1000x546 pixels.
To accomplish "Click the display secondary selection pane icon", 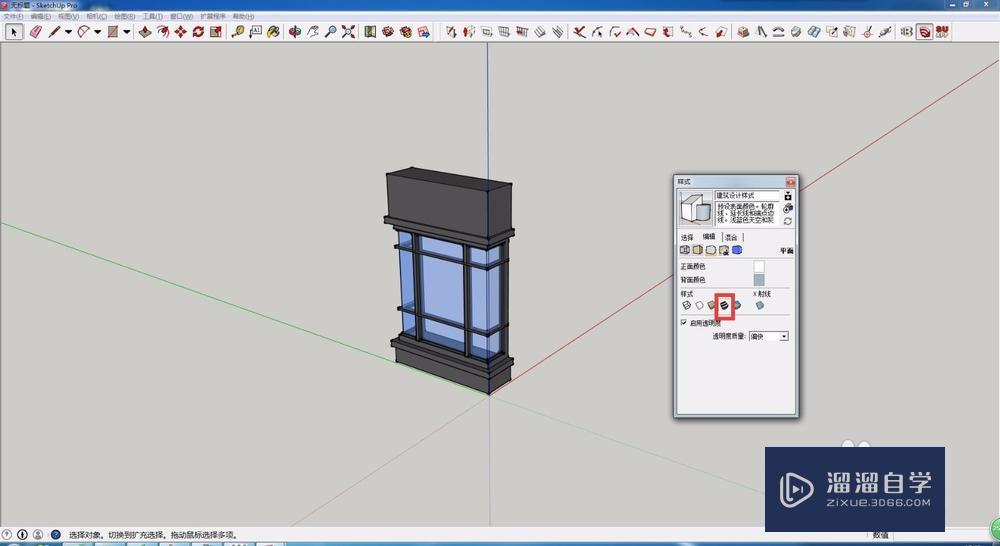I will pos(788,196).
